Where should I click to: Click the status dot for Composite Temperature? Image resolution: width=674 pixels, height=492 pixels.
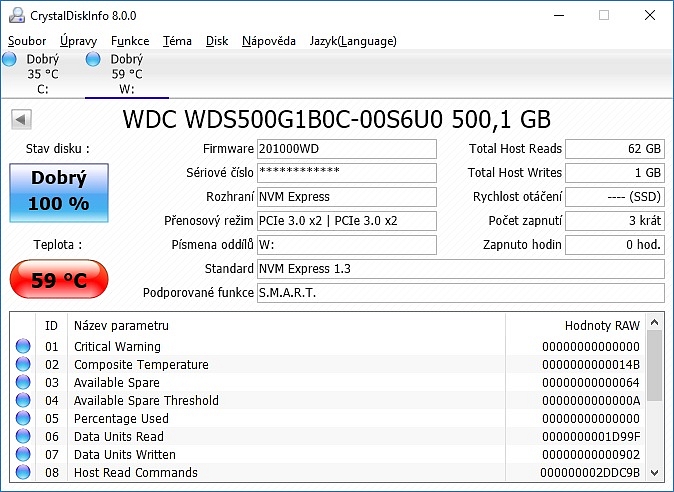tap(23, 364)
